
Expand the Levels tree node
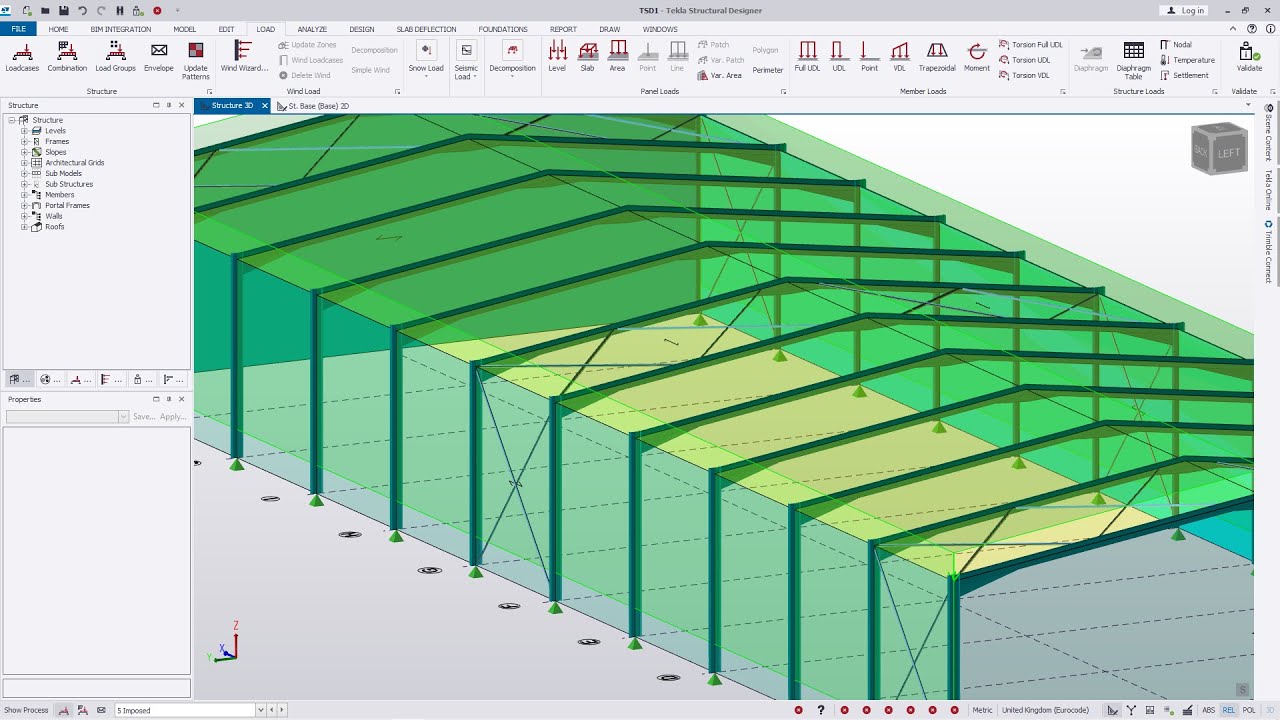coord(24,131)
